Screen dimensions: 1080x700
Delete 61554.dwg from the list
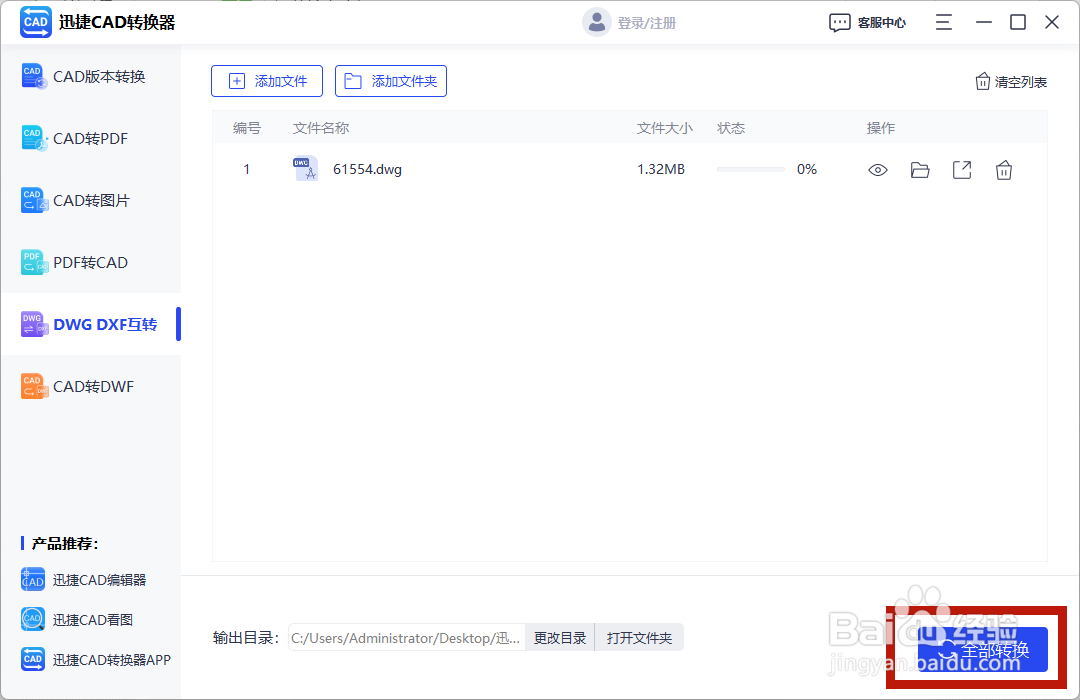pos(1003,170)
